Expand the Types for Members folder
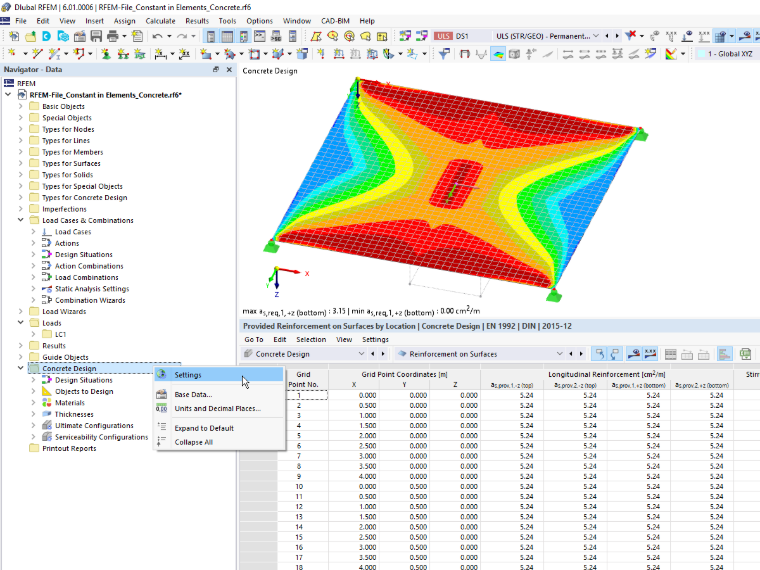 click(20, 152)
